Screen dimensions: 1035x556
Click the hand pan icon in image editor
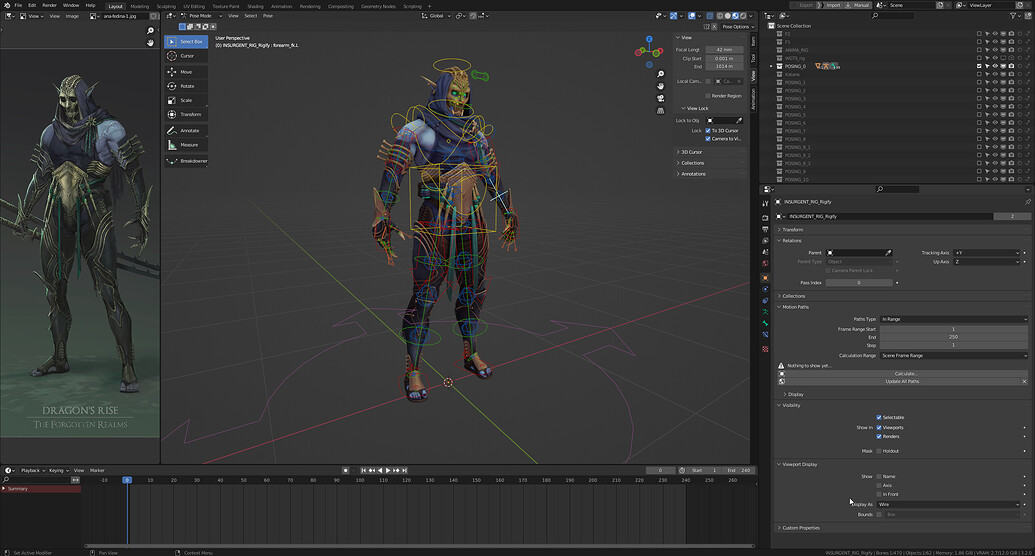[x=150, y=42]
